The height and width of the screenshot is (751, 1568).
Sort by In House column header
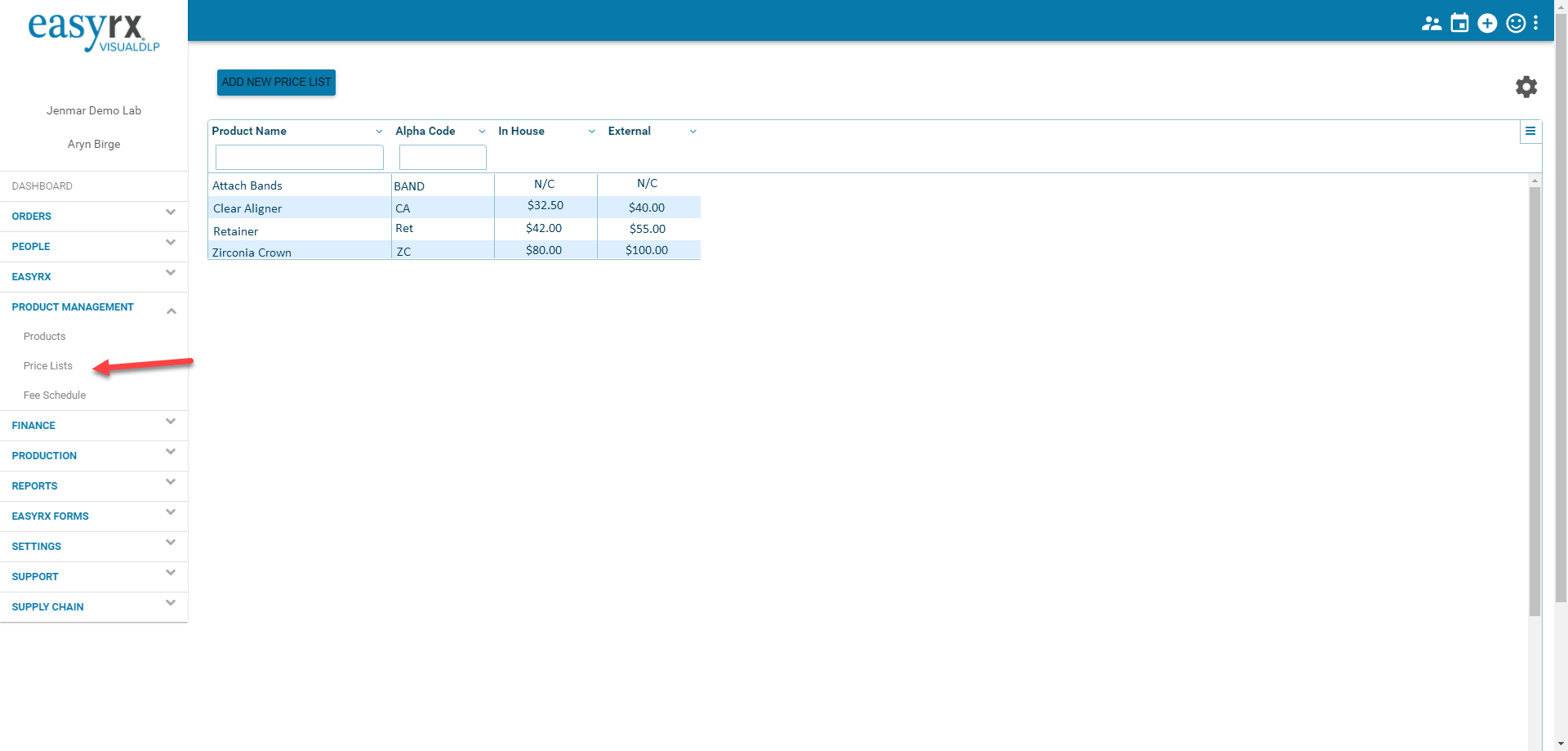tap(521, 132)
